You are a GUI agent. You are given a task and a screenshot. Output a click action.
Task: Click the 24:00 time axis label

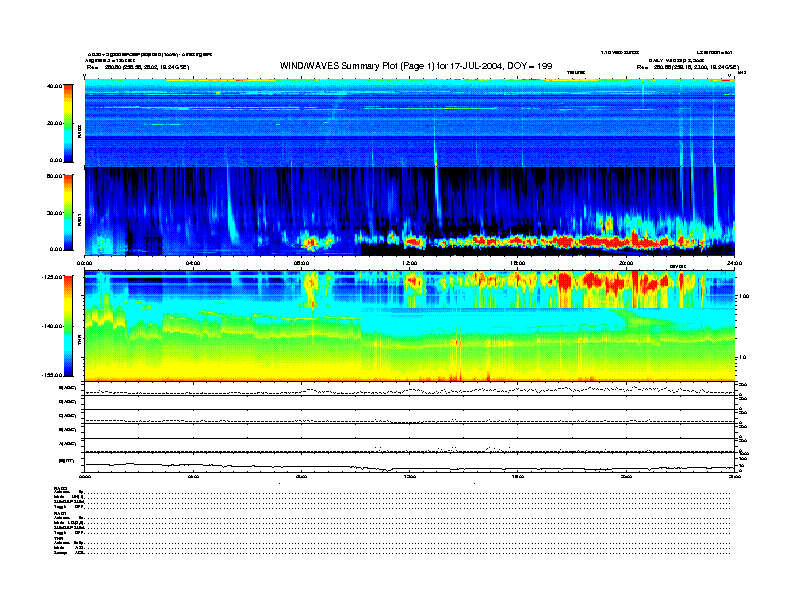(733, 263)
